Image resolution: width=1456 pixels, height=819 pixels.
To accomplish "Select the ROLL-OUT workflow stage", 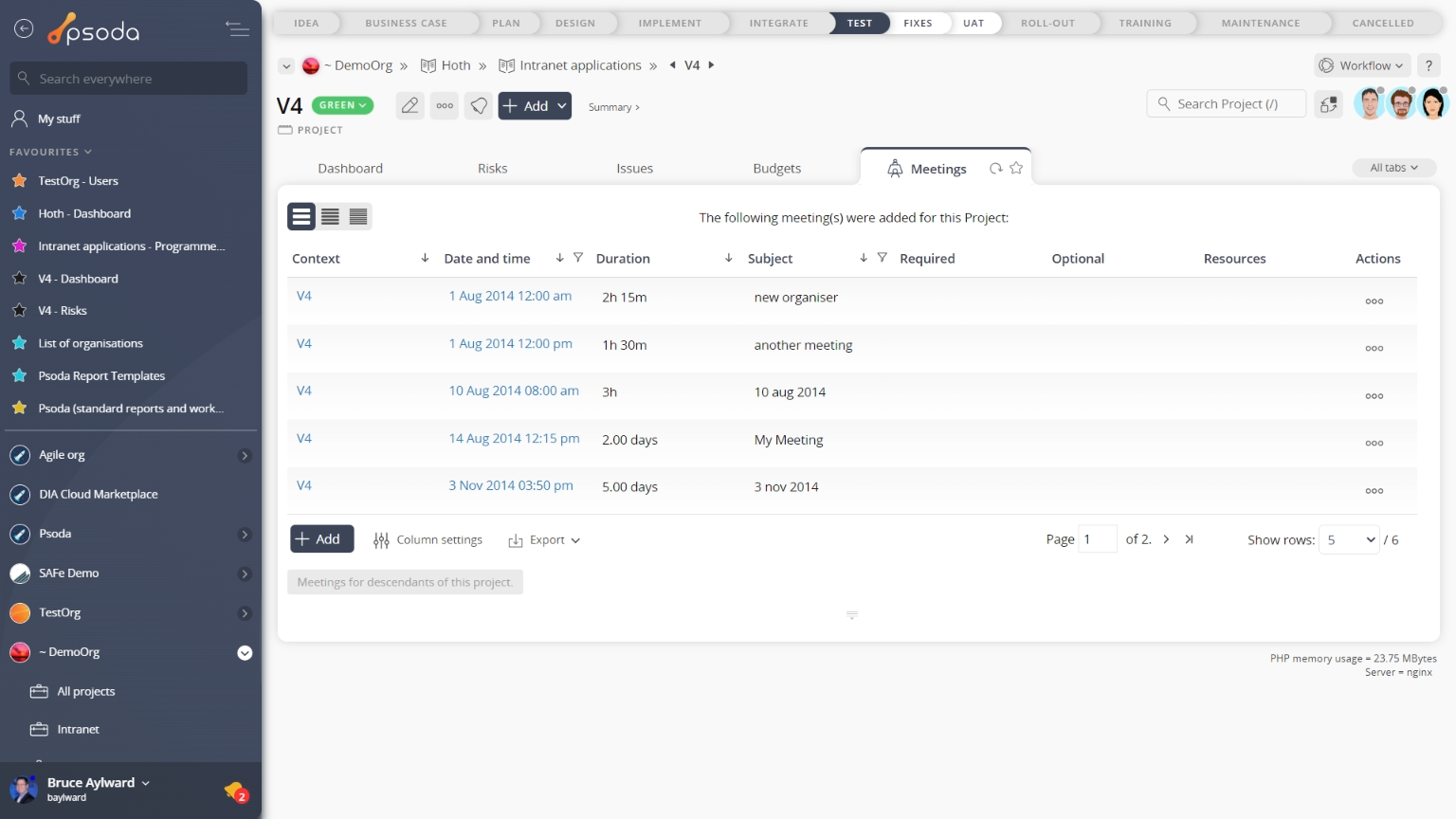I will pyautogui.click(x=1047, y=23).
